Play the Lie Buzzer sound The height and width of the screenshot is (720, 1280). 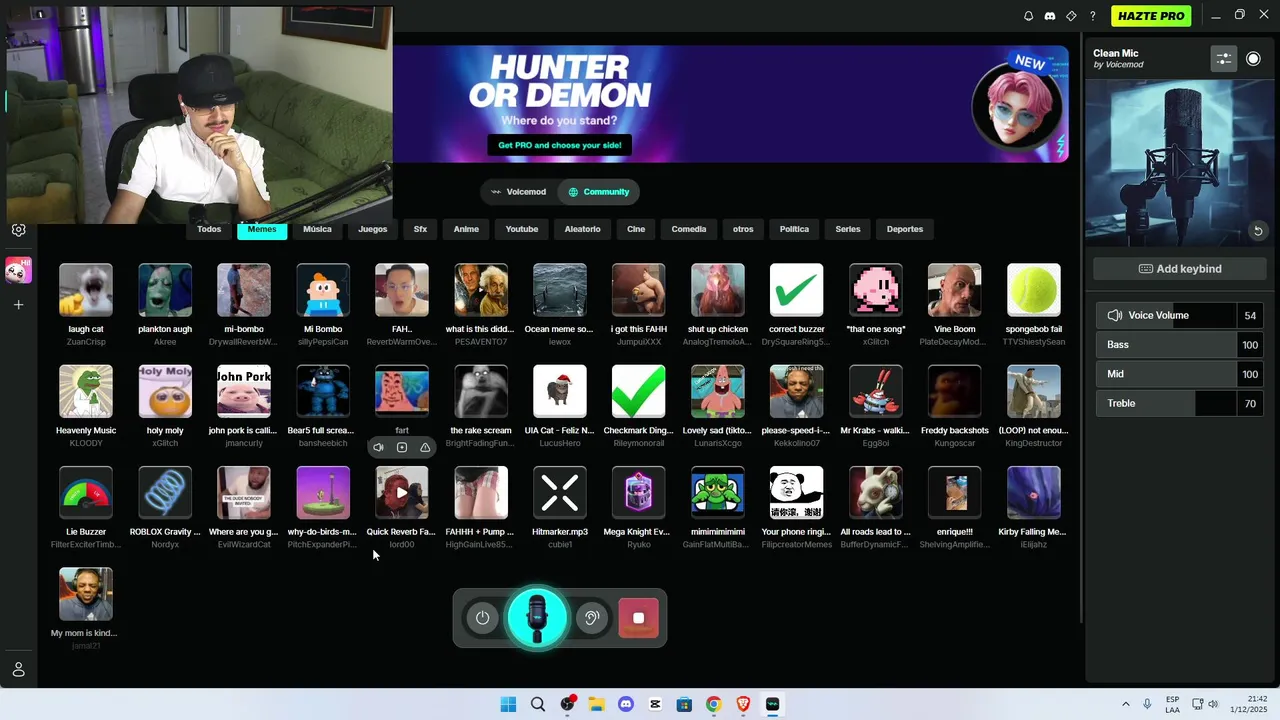[x=86, y=493]
